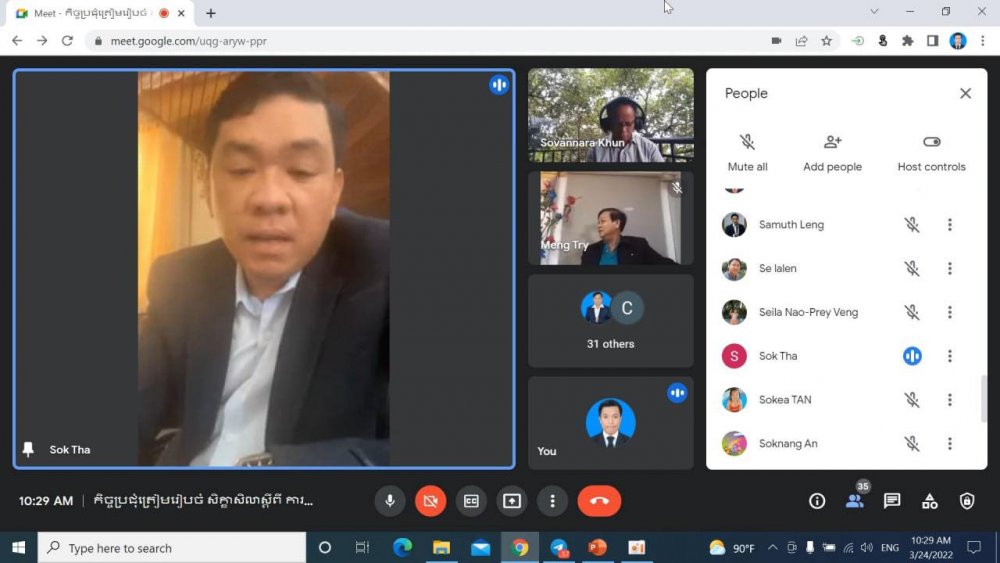Open more actions for Samuth Leng
The image size is (1000, 563).
[950, 225]
